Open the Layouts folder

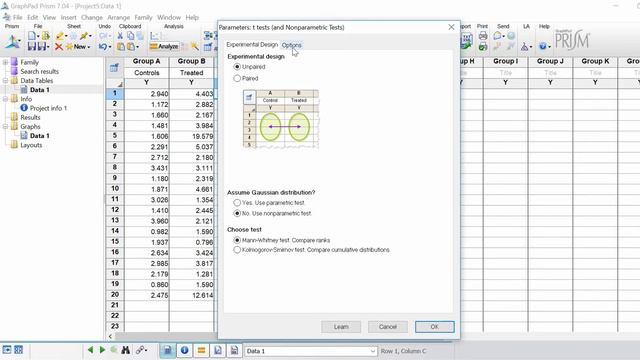pos(31,145)
